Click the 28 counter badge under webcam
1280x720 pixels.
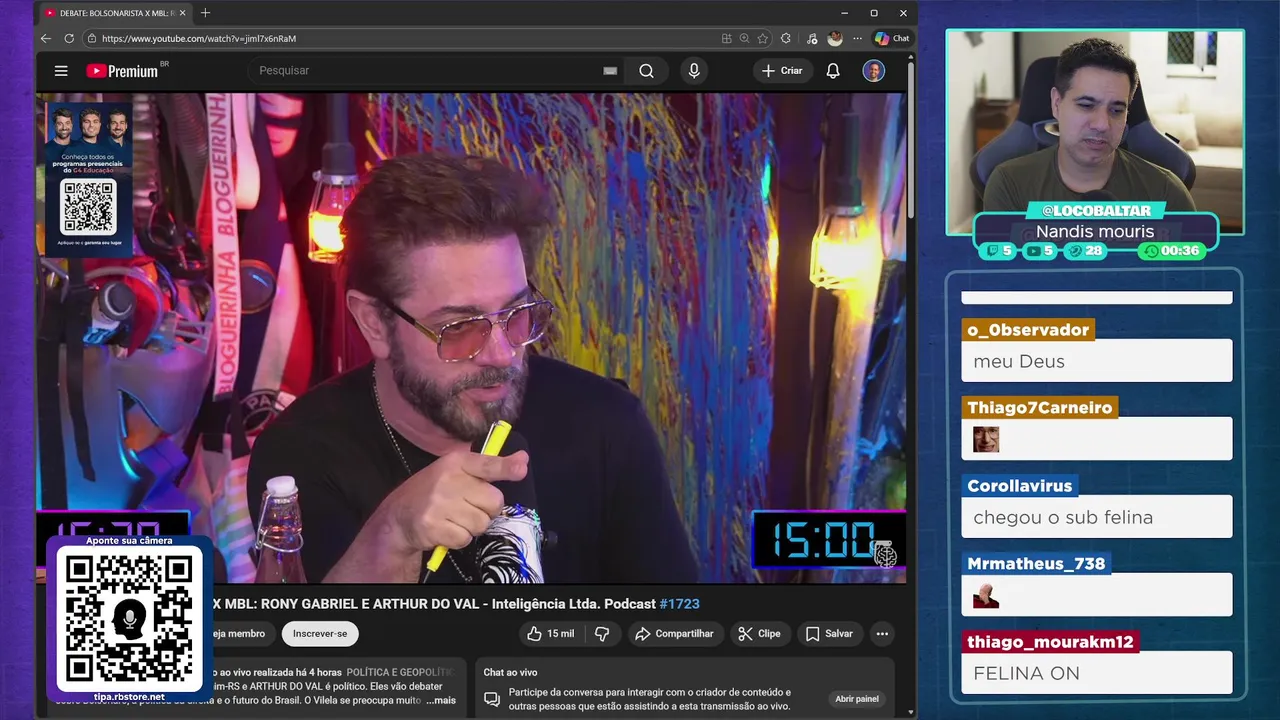click(x=1085, y=251)
